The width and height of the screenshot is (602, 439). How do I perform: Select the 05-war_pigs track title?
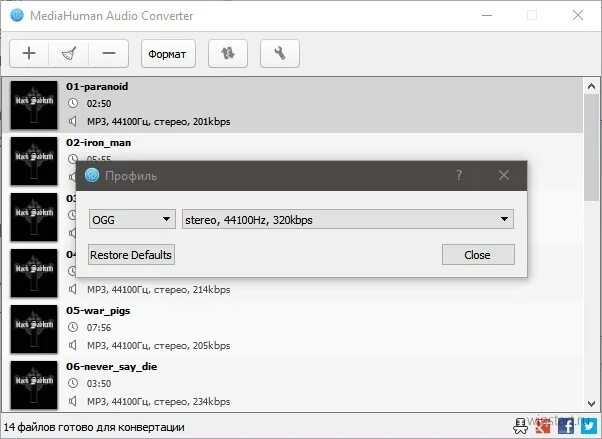98,310
